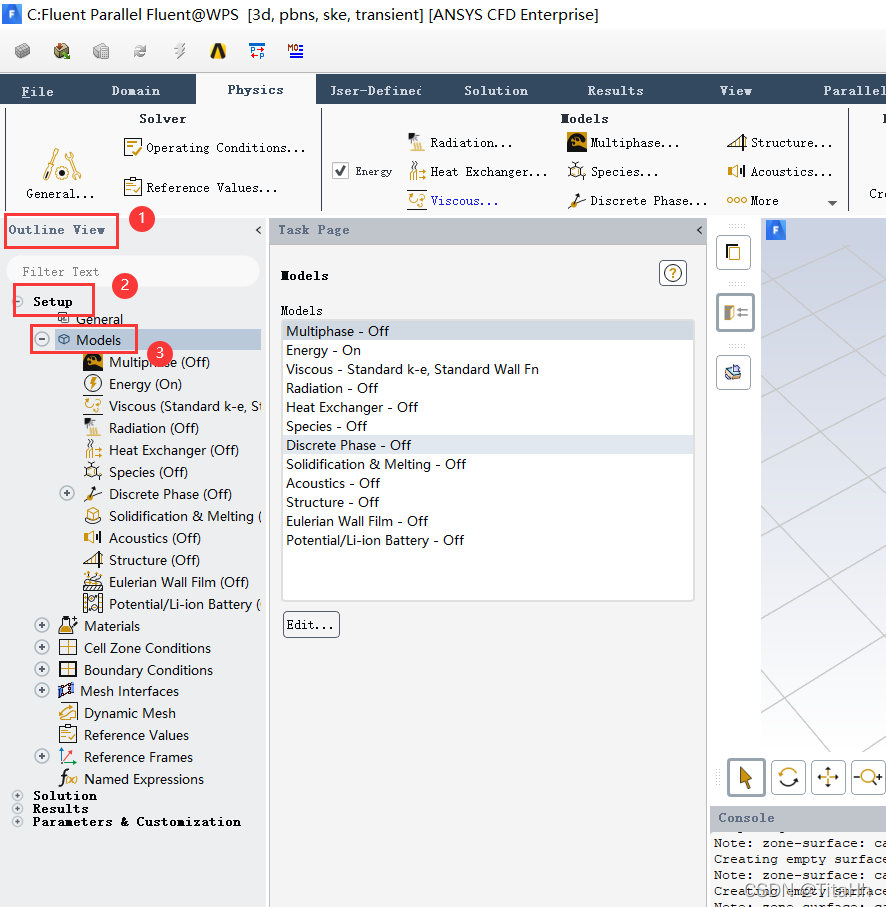Image resolution: width=886 pixels, height=907 pixels.
Task: Click the MO text-lines toolbar icon
Action: tap(296, 51)
